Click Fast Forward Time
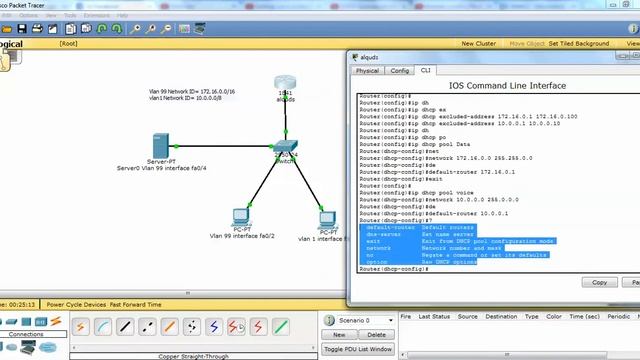This screenshot has height=360, width=640. pos(136,304)
